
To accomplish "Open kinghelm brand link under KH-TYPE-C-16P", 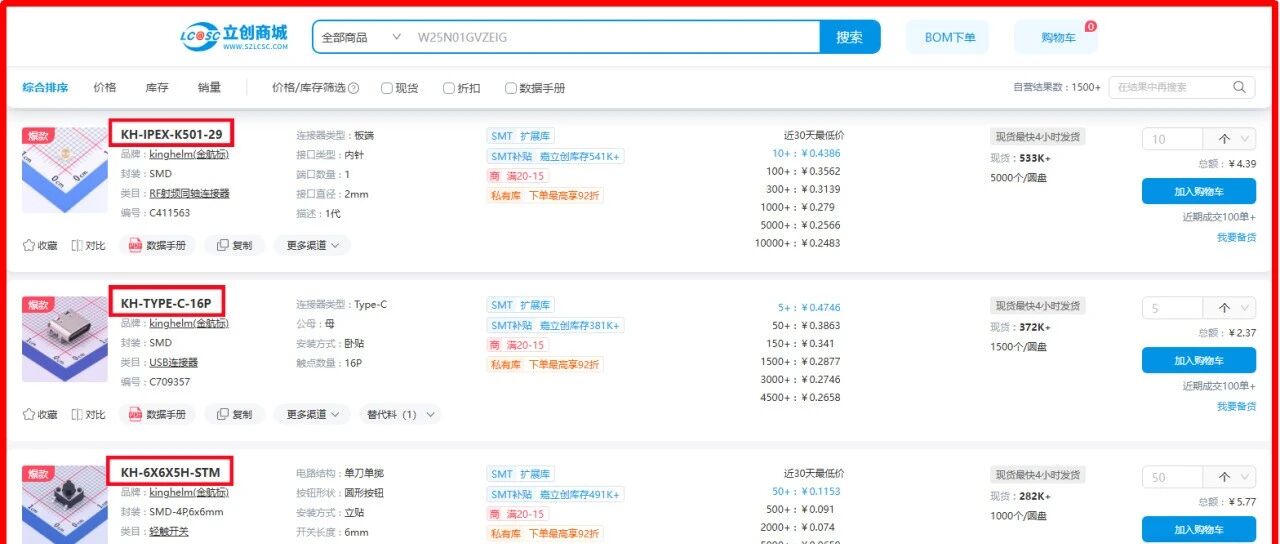I will pos(189,324).
